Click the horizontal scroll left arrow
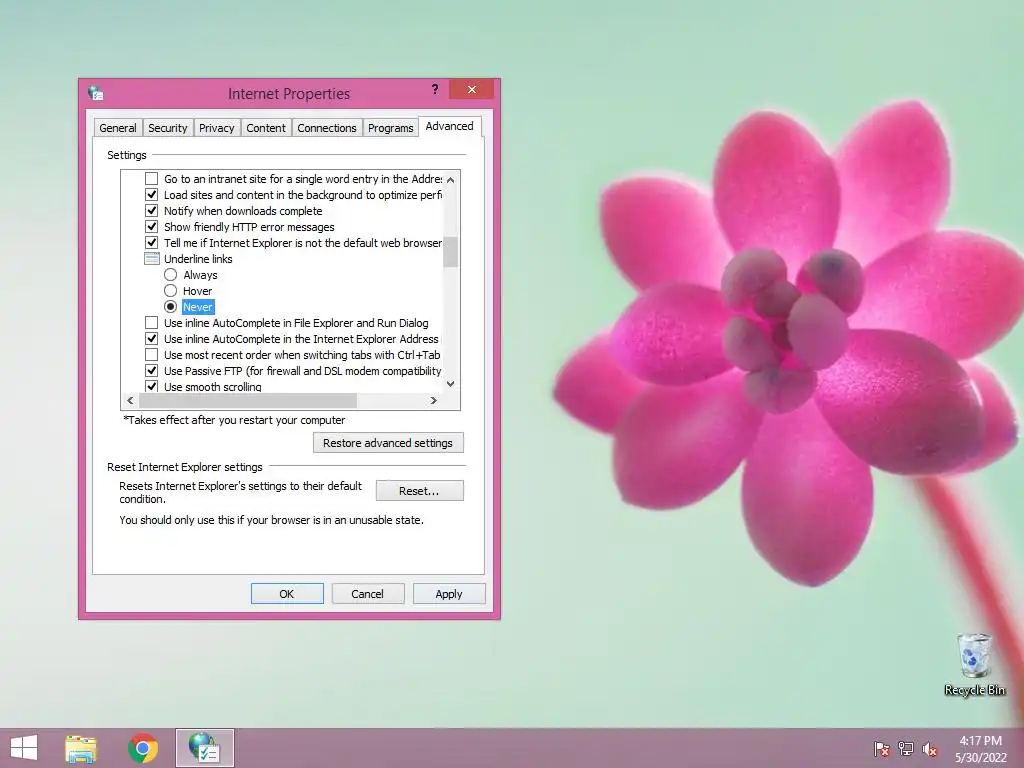 click(130, 400)
